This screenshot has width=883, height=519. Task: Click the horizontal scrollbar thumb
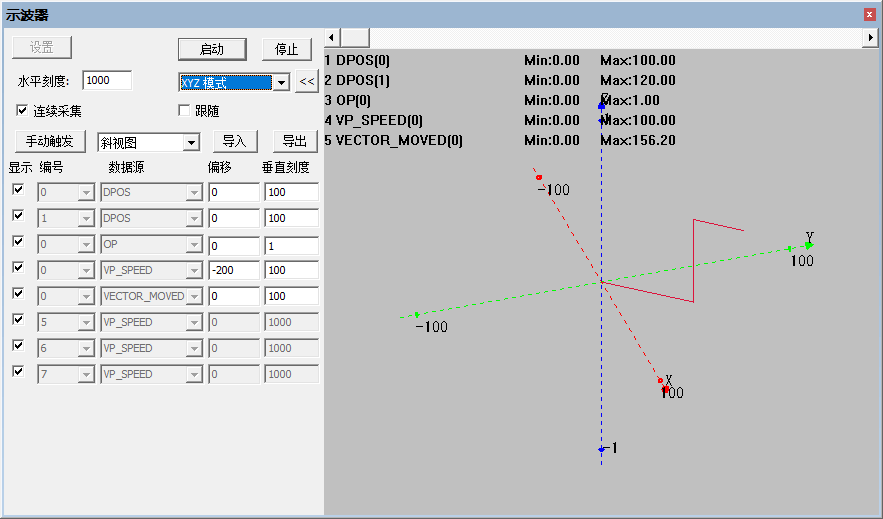[x=355, y=38]
